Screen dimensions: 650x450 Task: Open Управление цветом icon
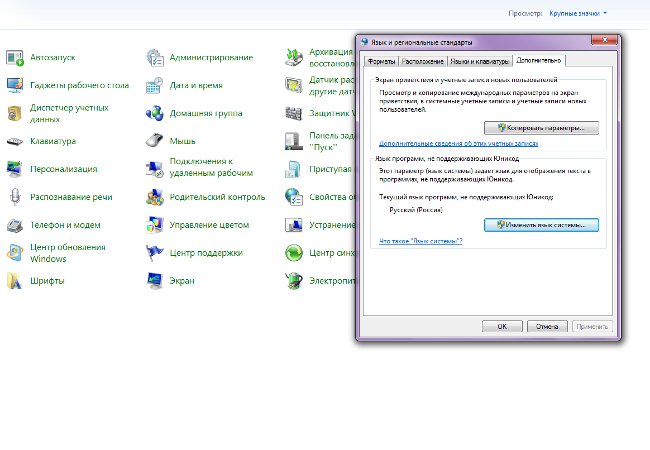pyautogui.click(x=155, y=225)
